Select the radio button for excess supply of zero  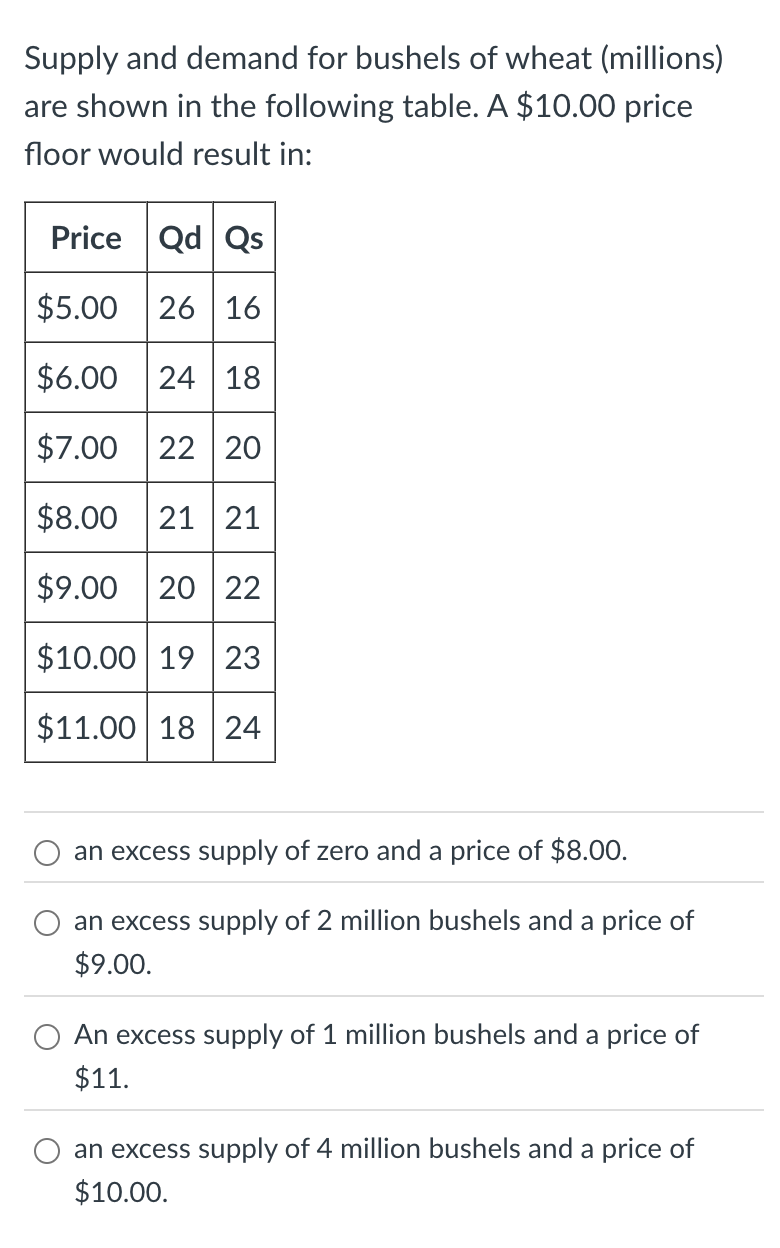pyautogui.click(x=46, y=851)
